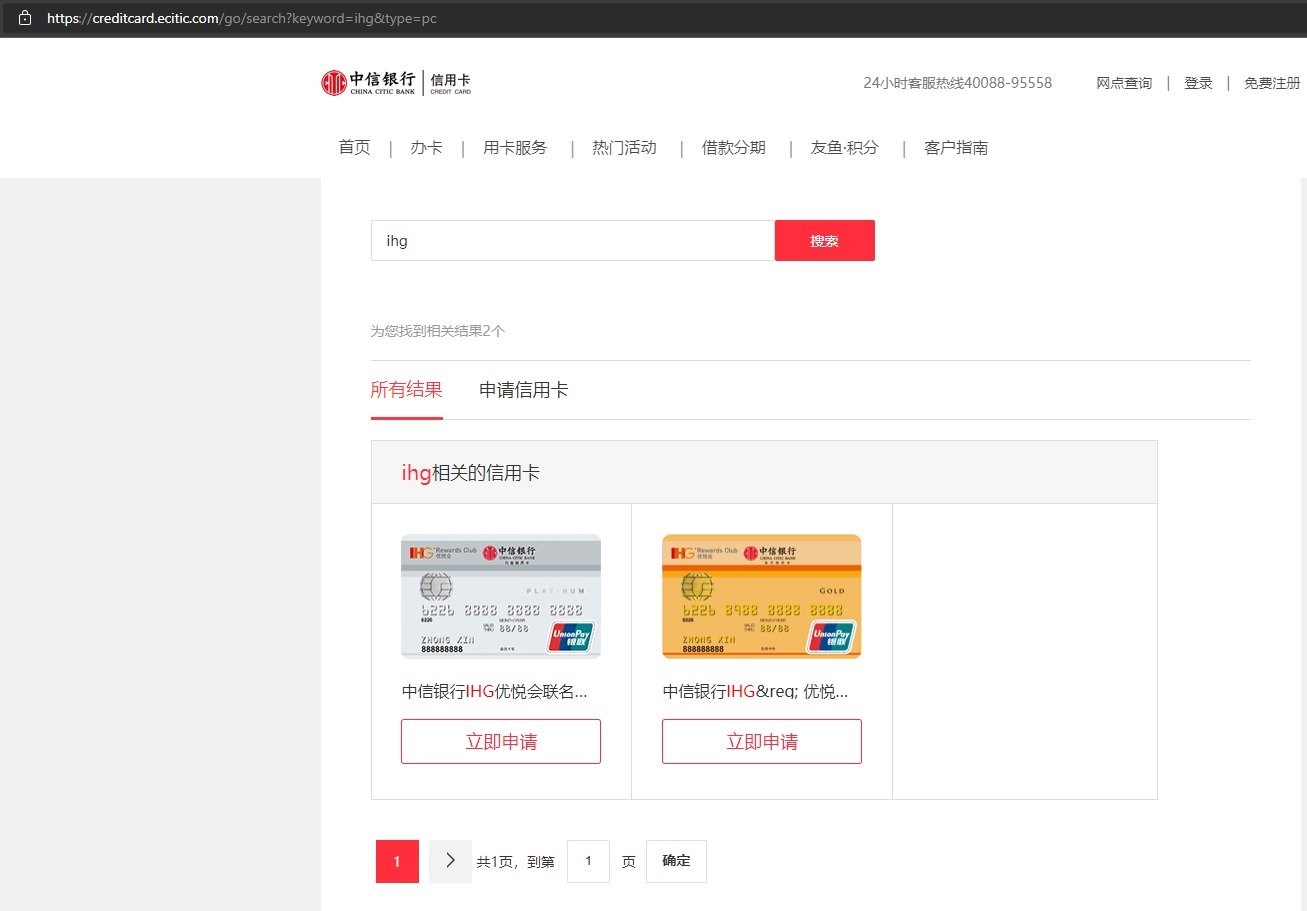Open 中信银行IHG优悦会联名 card title

coord(494,692)
